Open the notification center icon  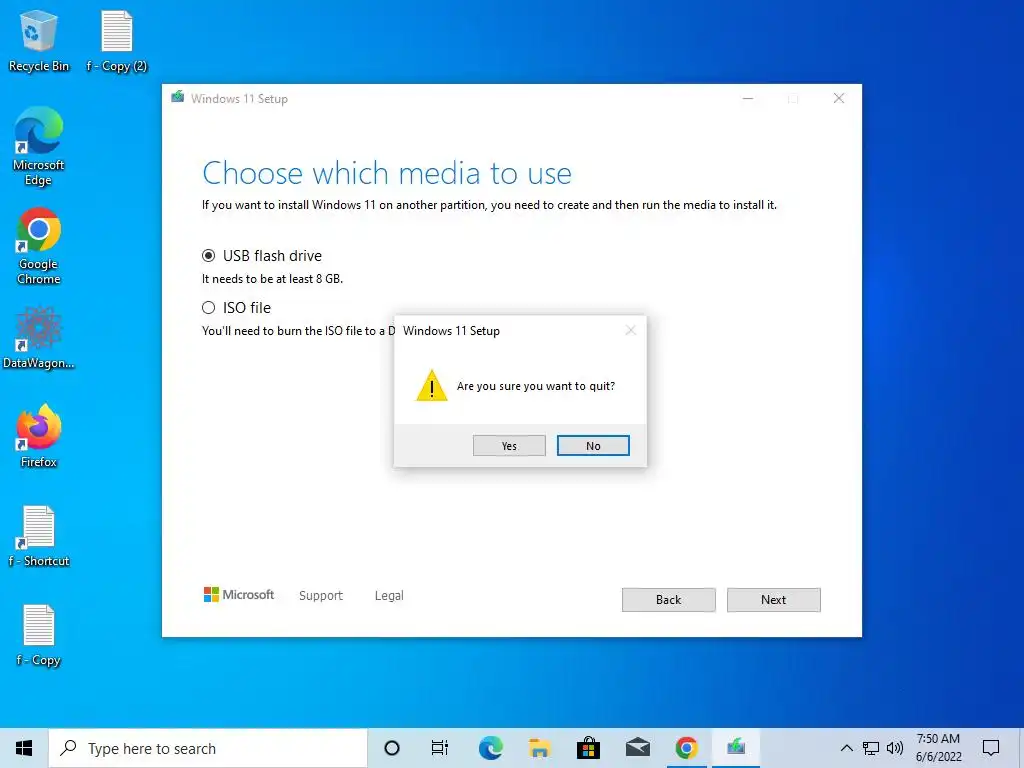[991, 748]
